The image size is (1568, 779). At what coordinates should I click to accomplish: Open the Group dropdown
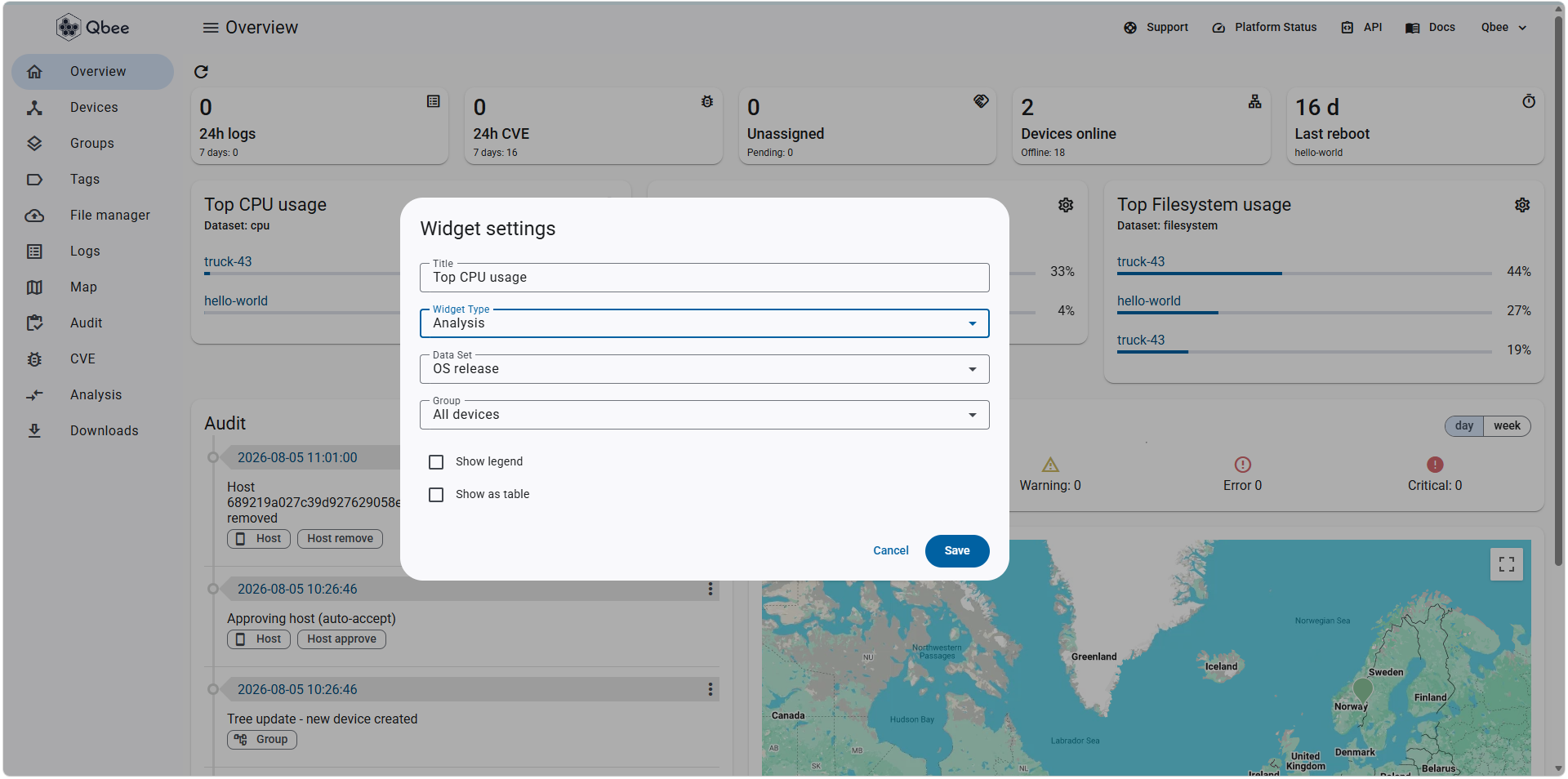pos(705,415)
